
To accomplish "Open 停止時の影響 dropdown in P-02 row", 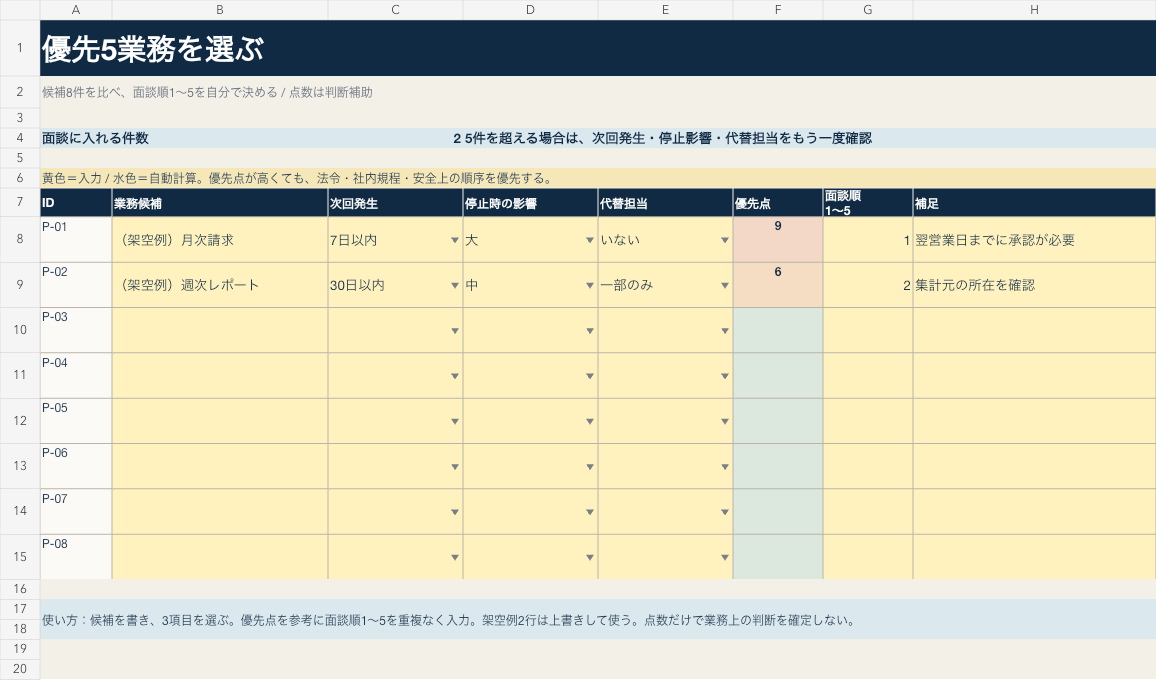I will pyautogui.click(x=590, y=285).
